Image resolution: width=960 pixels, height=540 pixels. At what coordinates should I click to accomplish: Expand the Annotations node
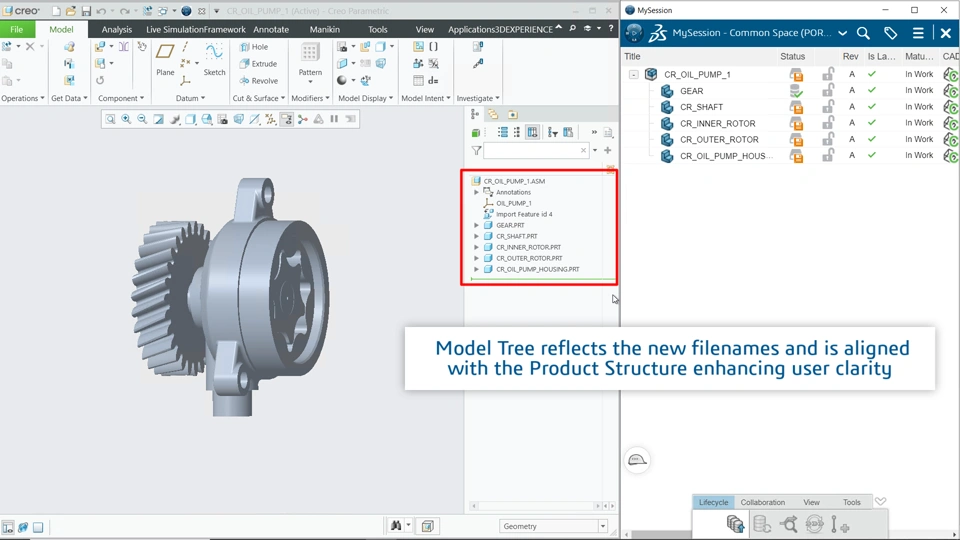point(477,192)
